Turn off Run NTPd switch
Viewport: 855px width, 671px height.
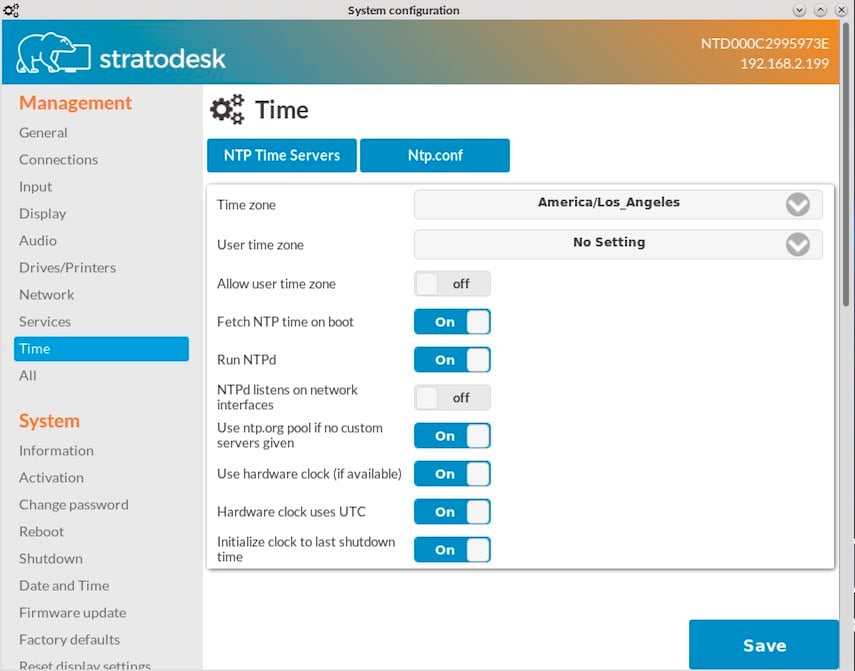click(x=452, y=360)
